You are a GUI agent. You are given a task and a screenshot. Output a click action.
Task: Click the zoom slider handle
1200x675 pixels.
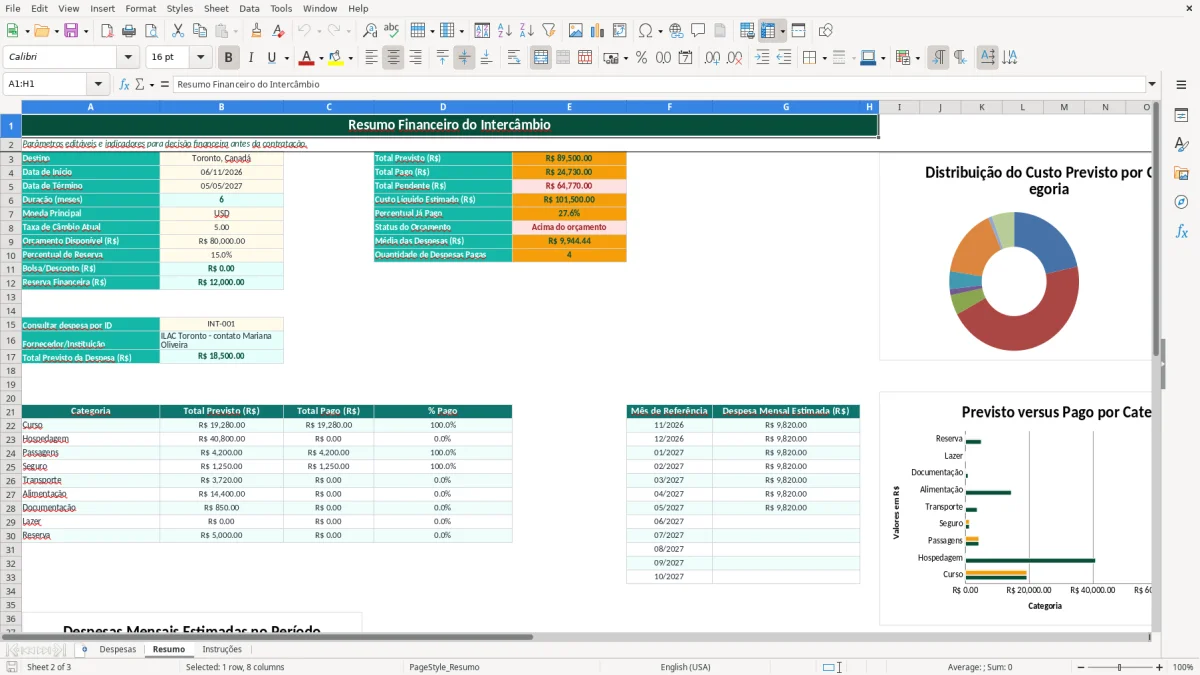[1120, 667]
